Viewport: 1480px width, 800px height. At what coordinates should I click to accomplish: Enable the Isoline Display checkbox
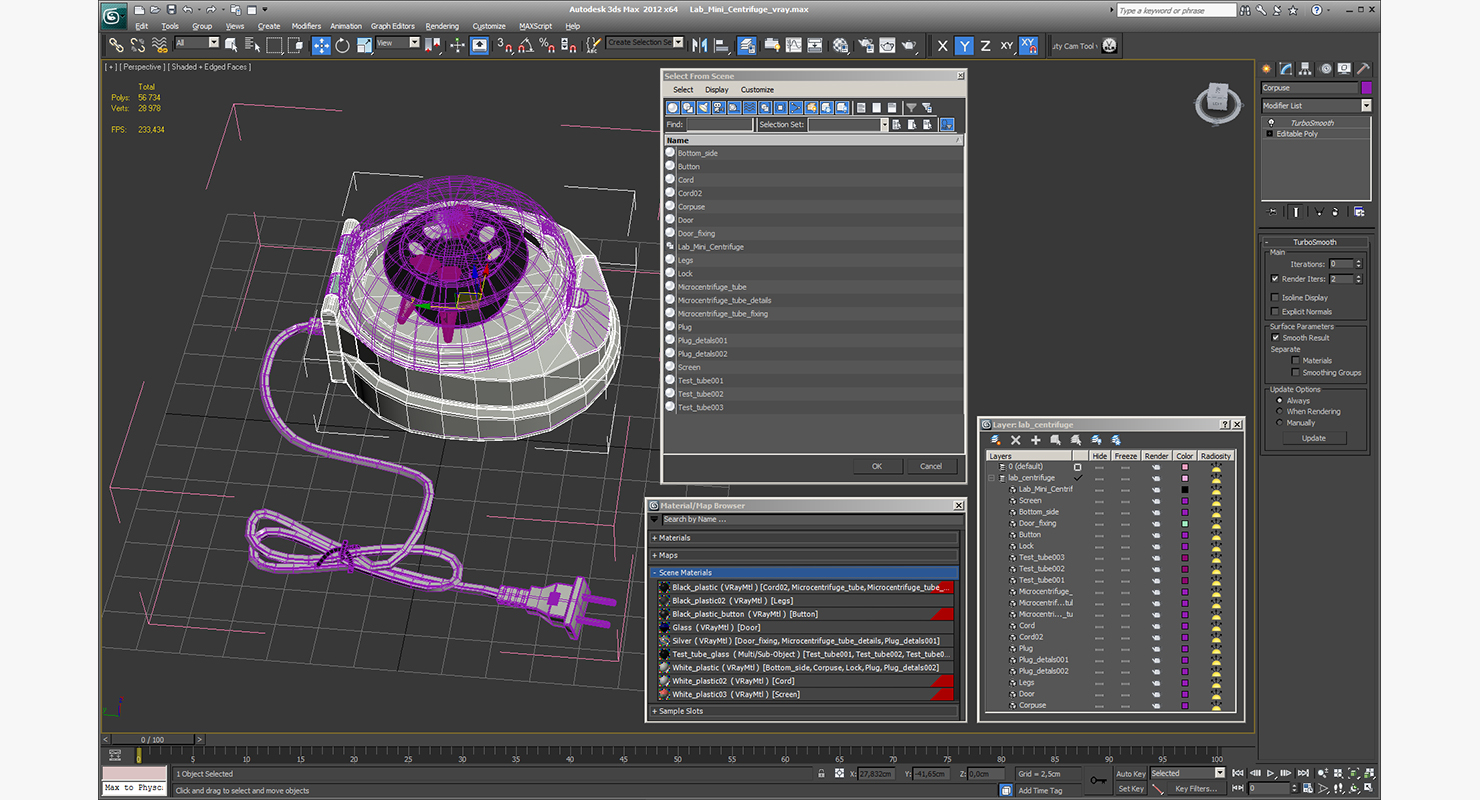[1275, 297]
